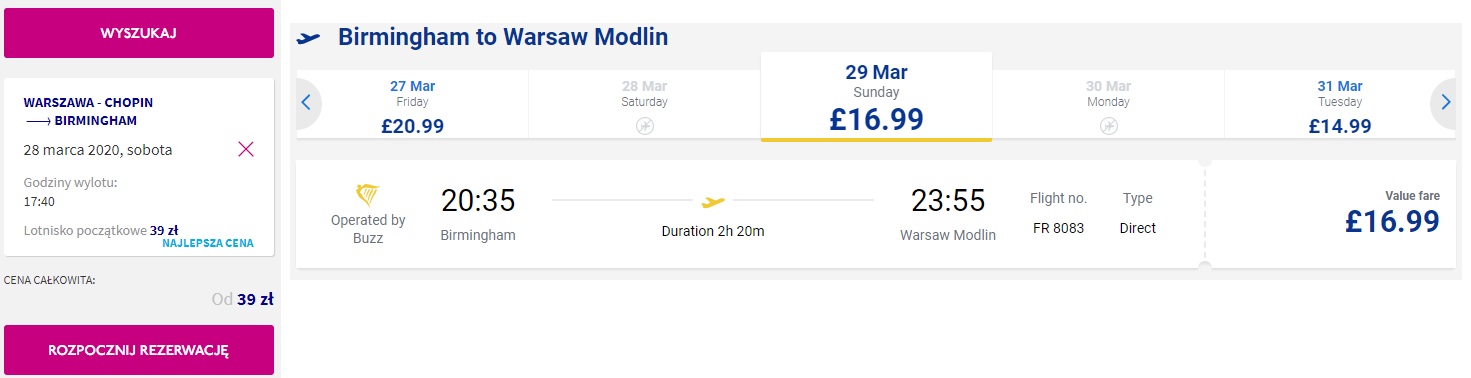
Task: Click the airplane icon beside Birmingham to Warsaw Modlin
Action: pyautogui.click(x=309, y=38)
